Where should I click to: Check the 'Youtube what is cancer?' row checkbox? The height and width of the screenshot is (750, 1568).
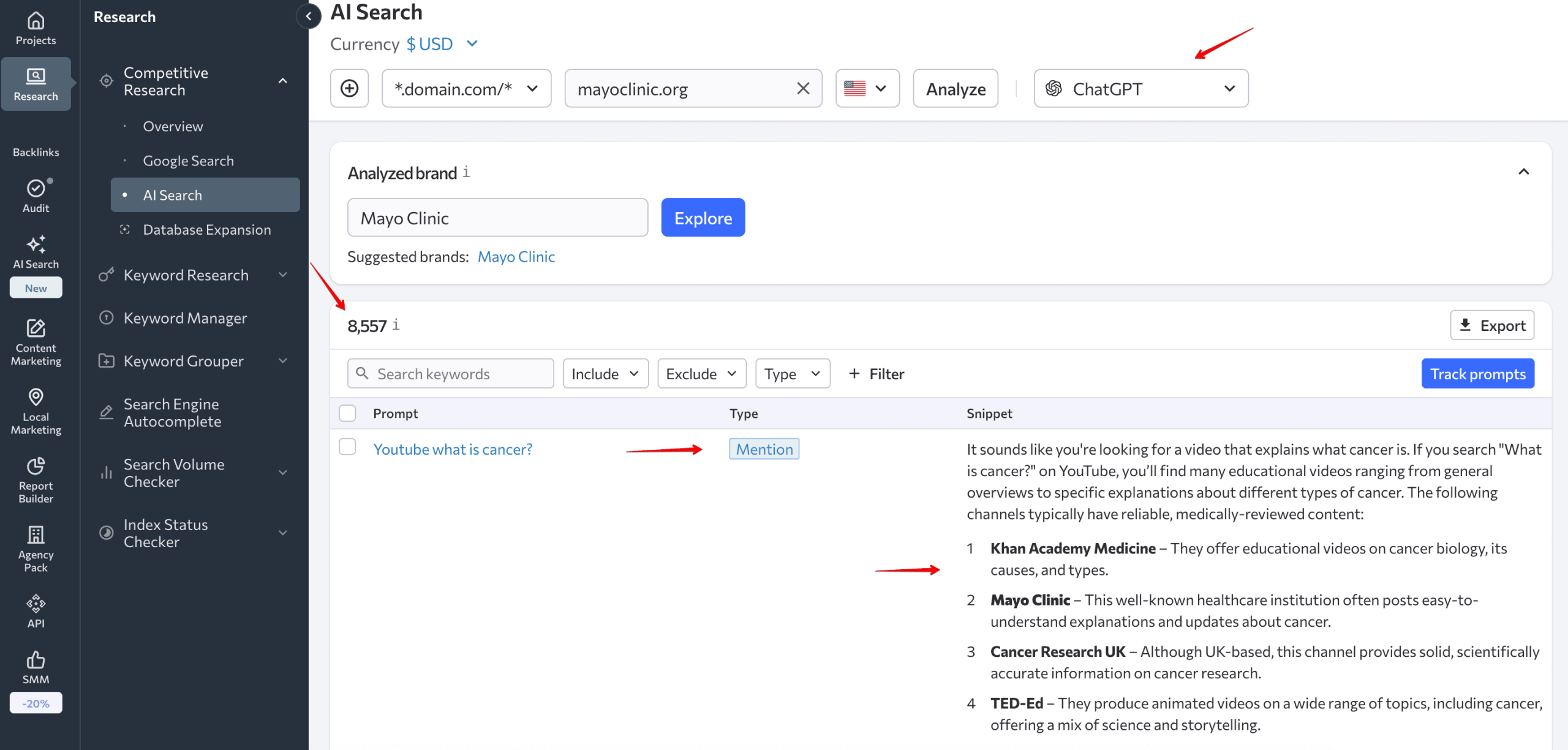point(347,447)
